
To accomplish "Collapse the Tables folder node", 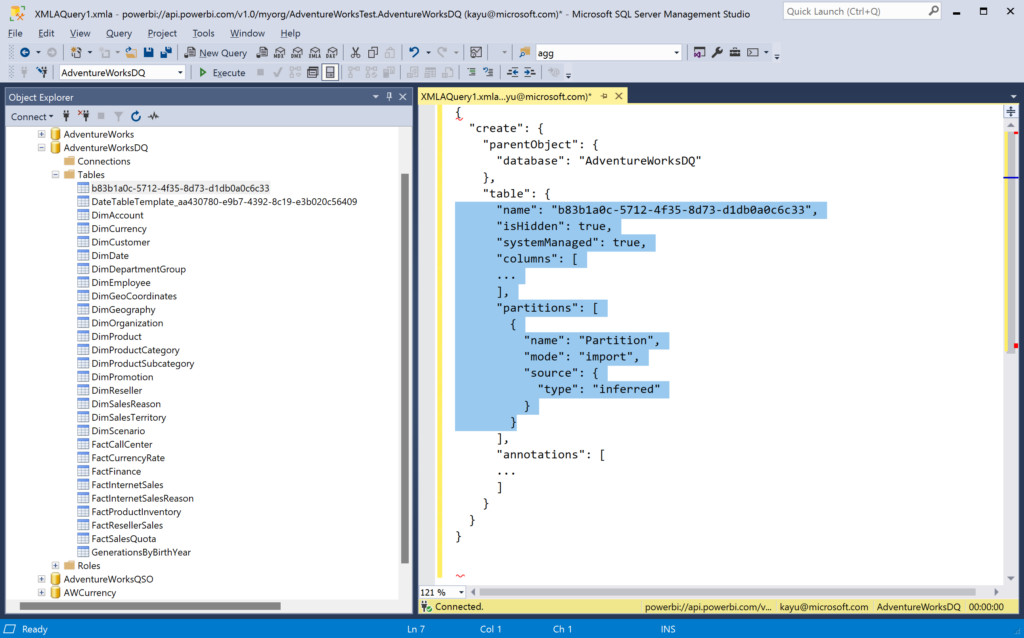I will (x=56, y=174).
